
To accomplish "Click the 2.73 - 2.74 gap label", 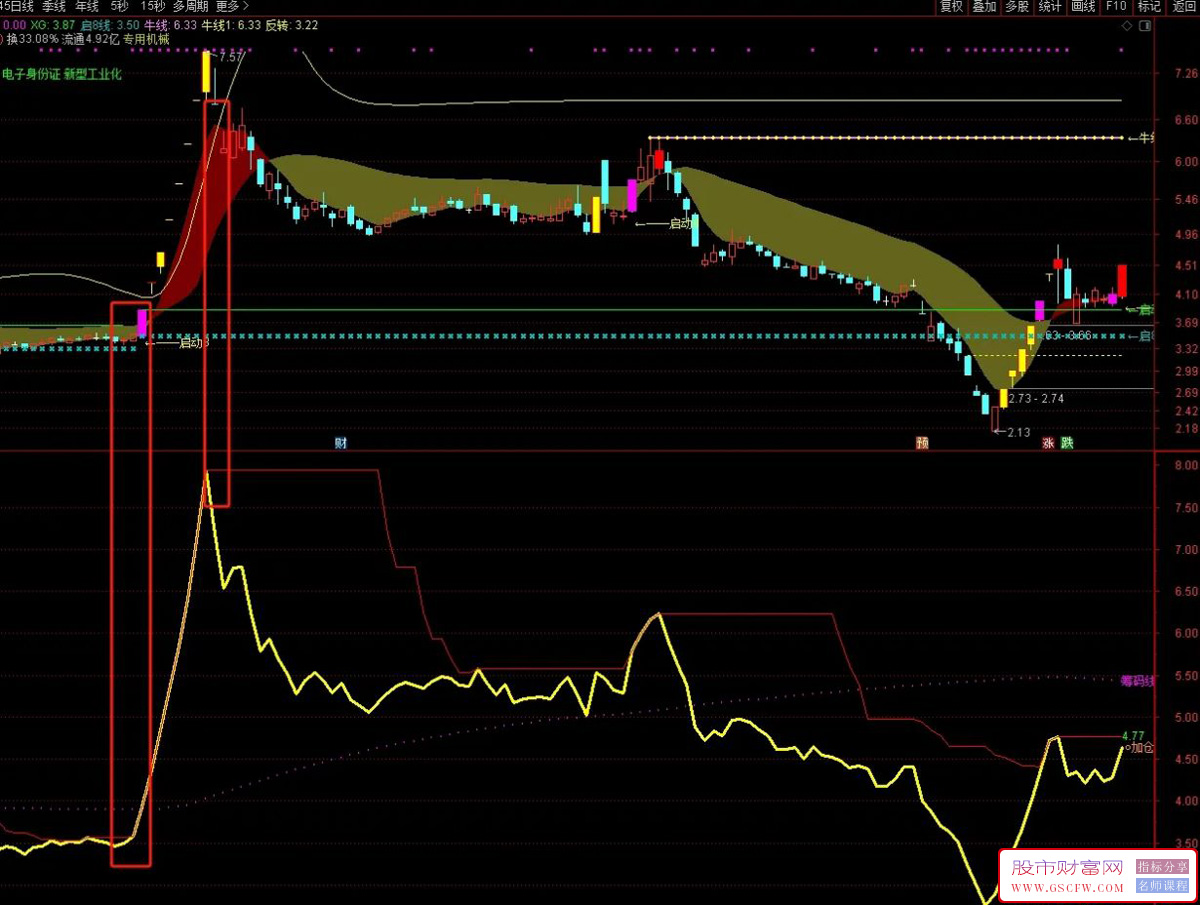I will tap(1036, 398).
